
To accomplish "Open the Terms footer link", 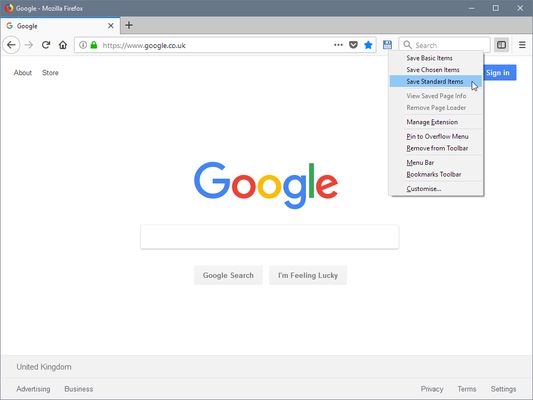I will coord(467,389).
